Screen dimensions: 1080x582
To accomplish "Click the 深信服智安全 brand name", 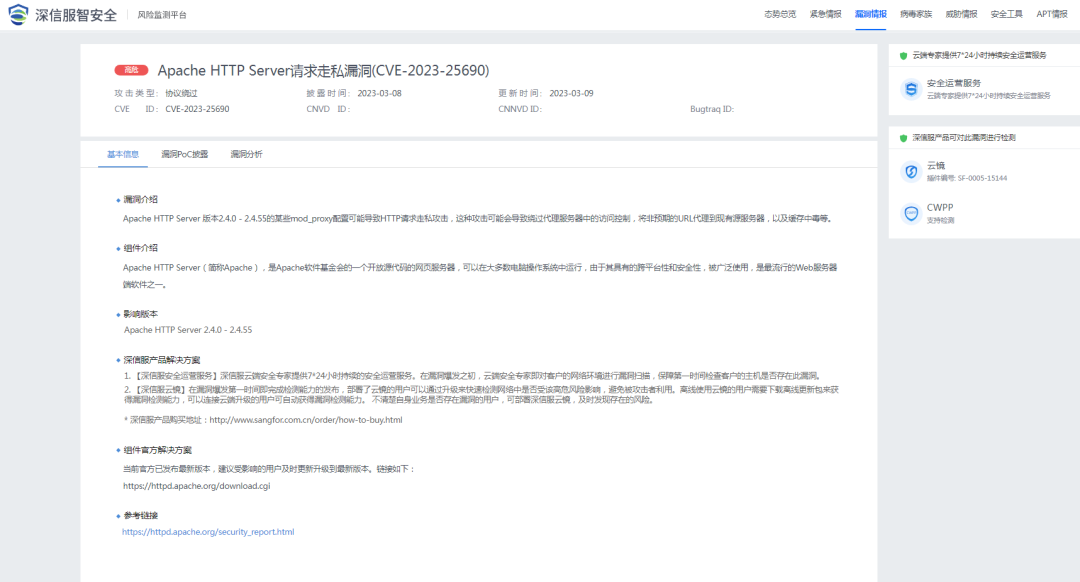I will 76,15.
